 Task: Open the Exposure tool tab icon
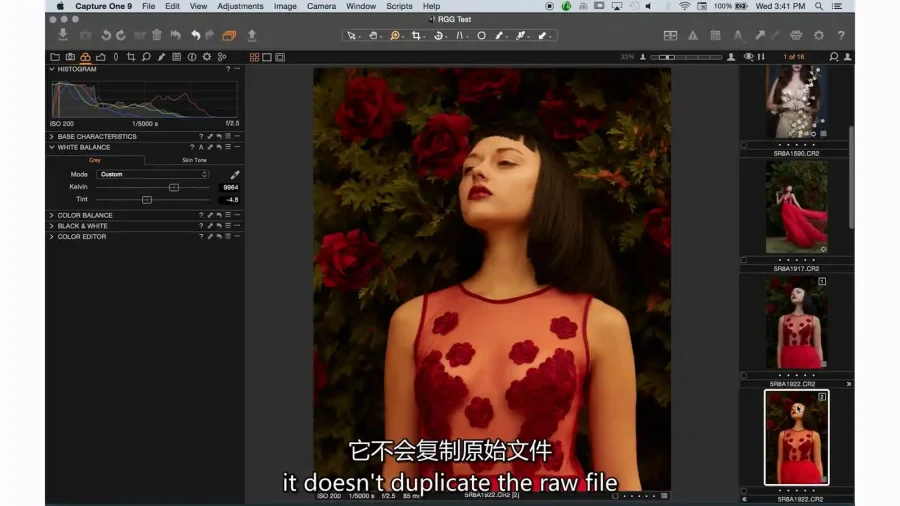click(x=100, y=57)
